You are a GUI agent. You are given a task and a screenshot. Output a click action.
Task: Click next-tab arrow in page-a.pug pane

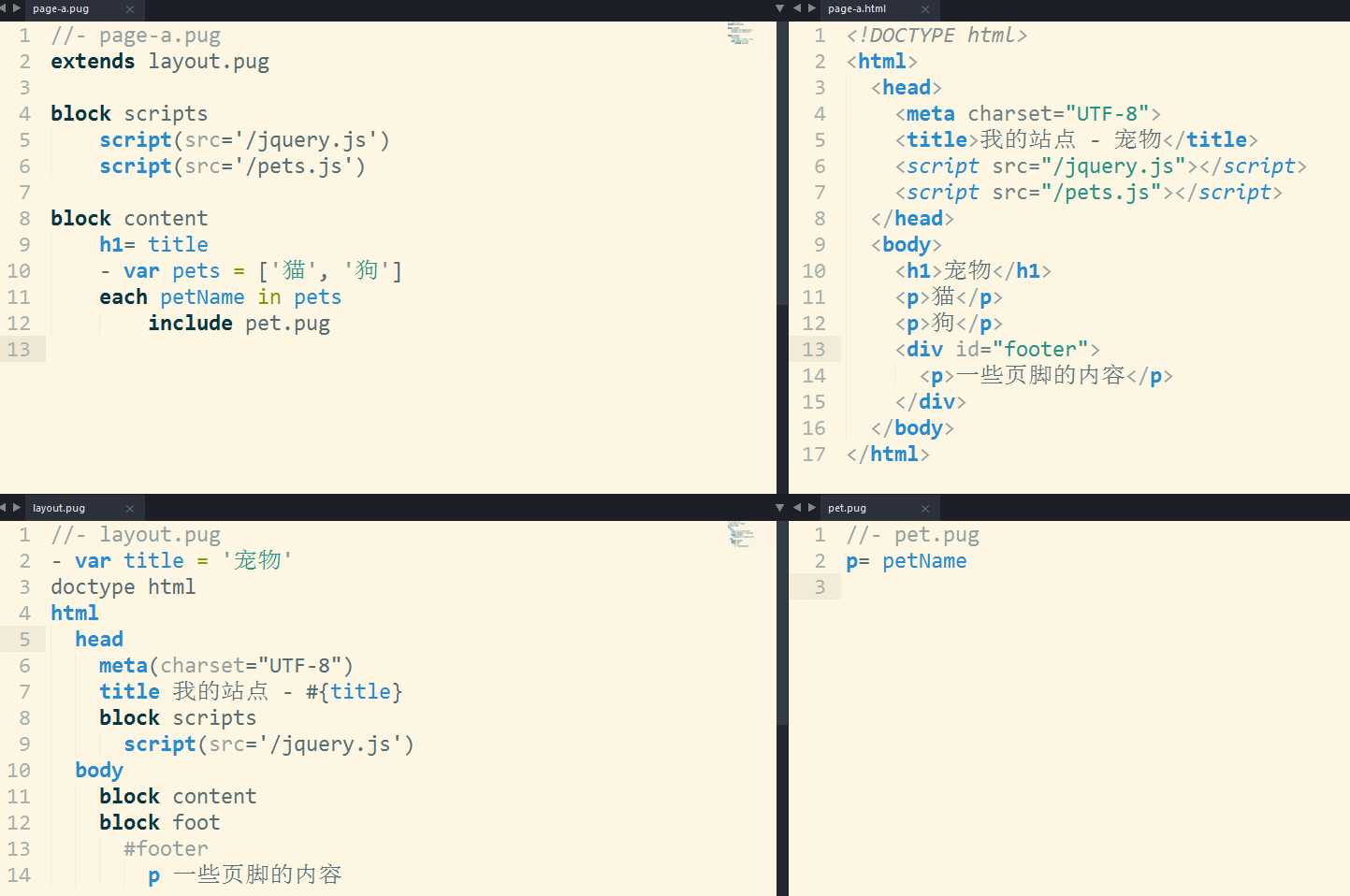coord(16,8)
